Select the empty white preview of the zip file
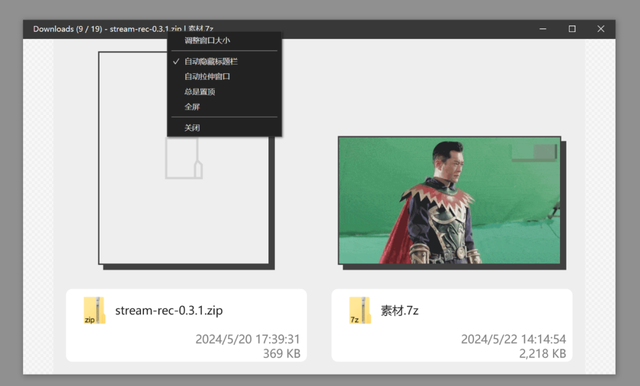Viewport: 640px width, 386px height. click(x=184, y=158)
